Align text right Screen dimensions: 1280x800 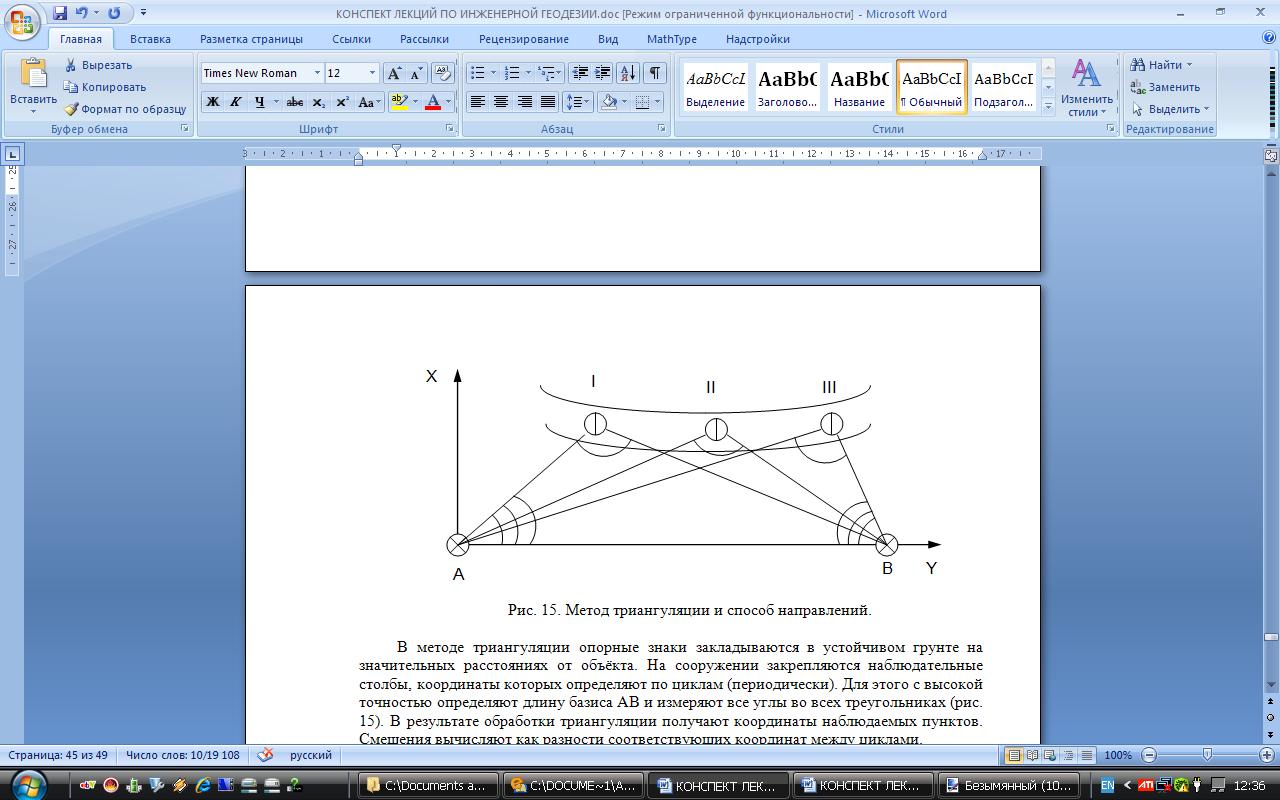point(524,102)
